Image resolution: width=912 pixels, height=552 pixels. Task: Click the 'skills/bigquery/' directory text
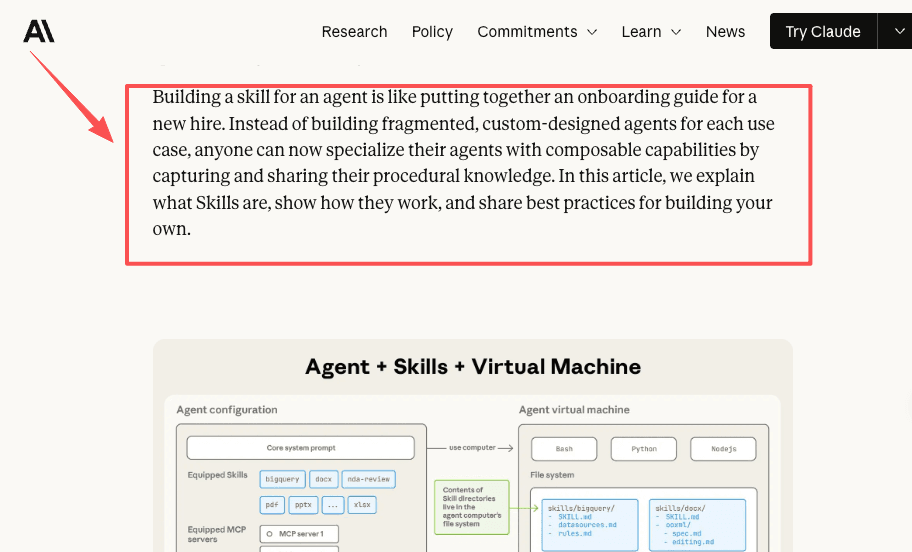pyautogui.click(x=580, y=508)
